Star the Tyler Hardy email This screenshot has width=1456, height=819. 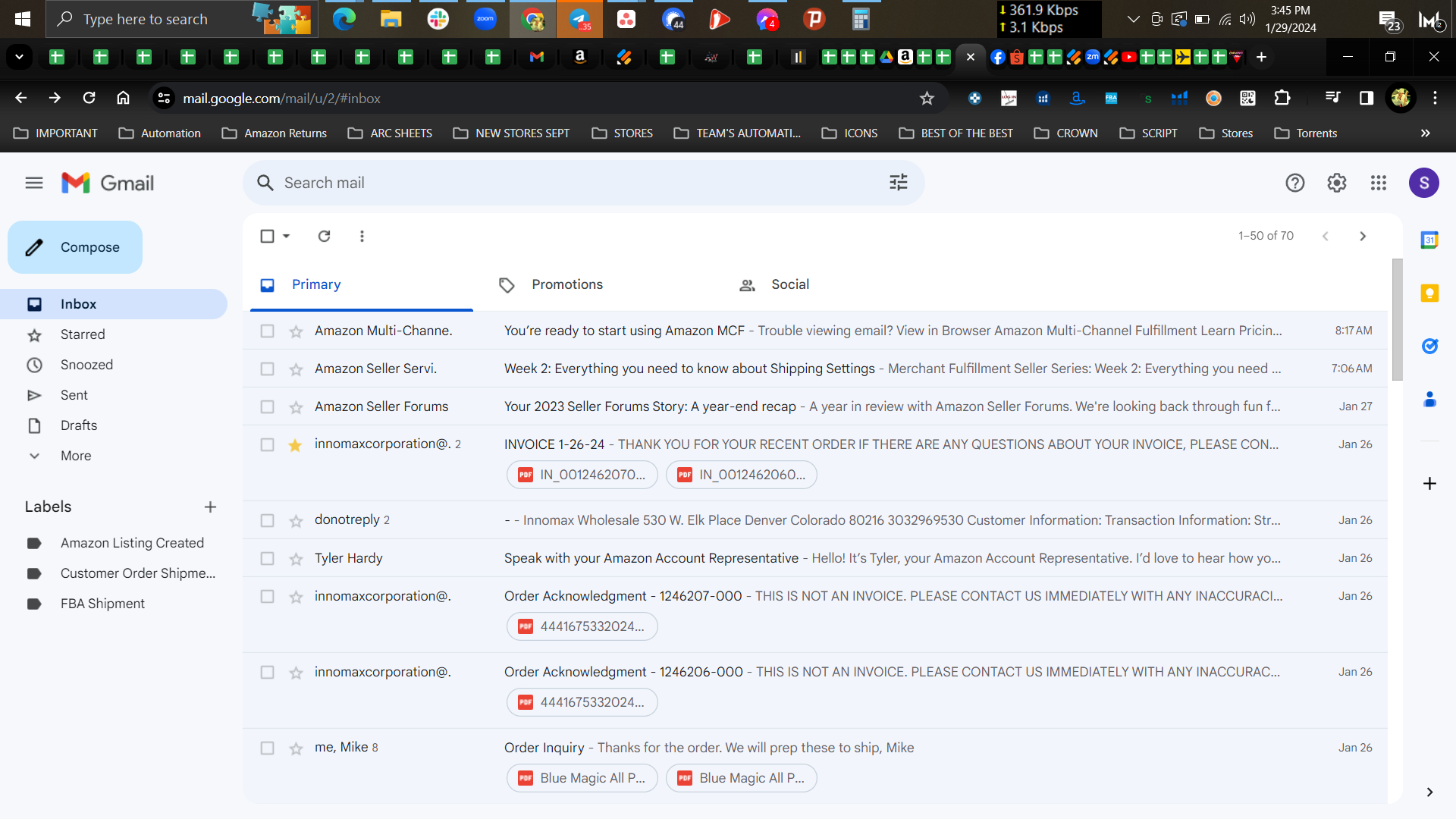pyautogui.click(x=296, y=559)
